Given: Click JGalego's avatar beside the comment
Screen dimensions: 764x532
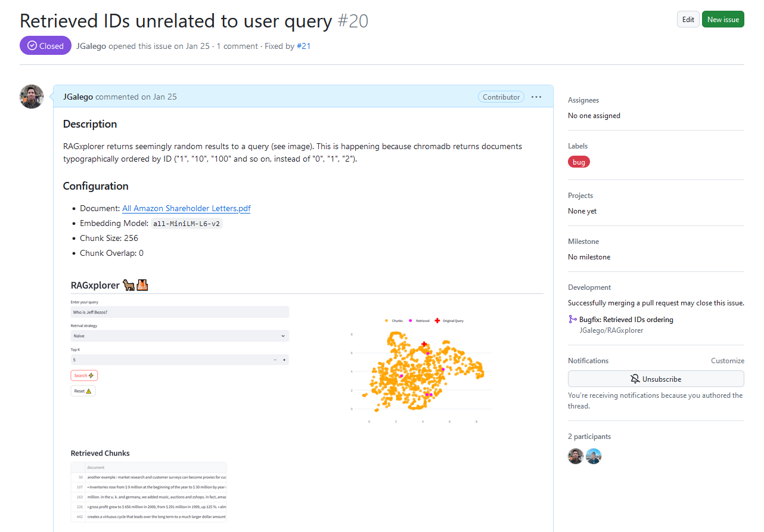Looking at the screenshot, I should point(32,96).
